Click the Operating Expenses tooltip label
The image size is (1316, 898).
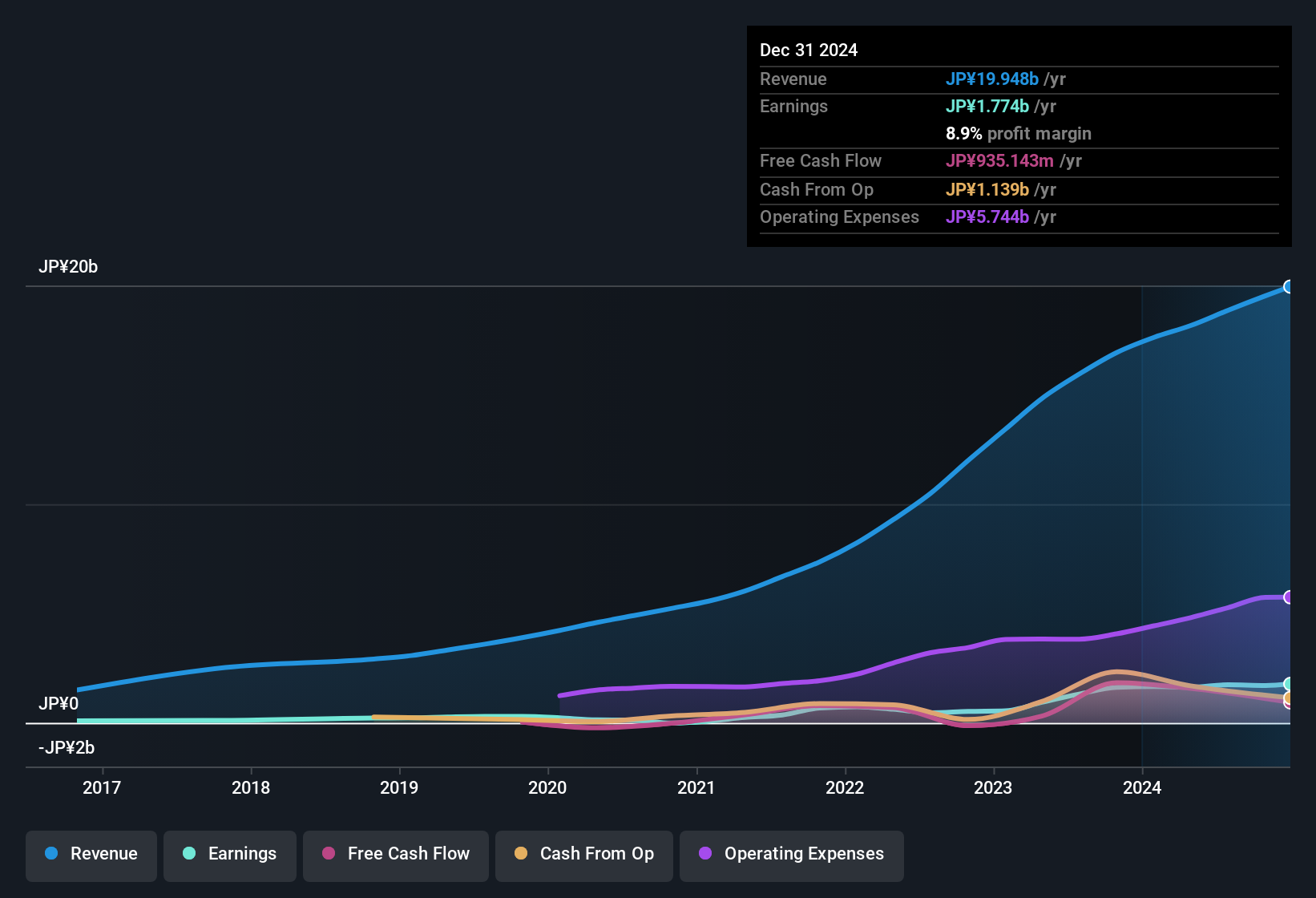point(839,217)
